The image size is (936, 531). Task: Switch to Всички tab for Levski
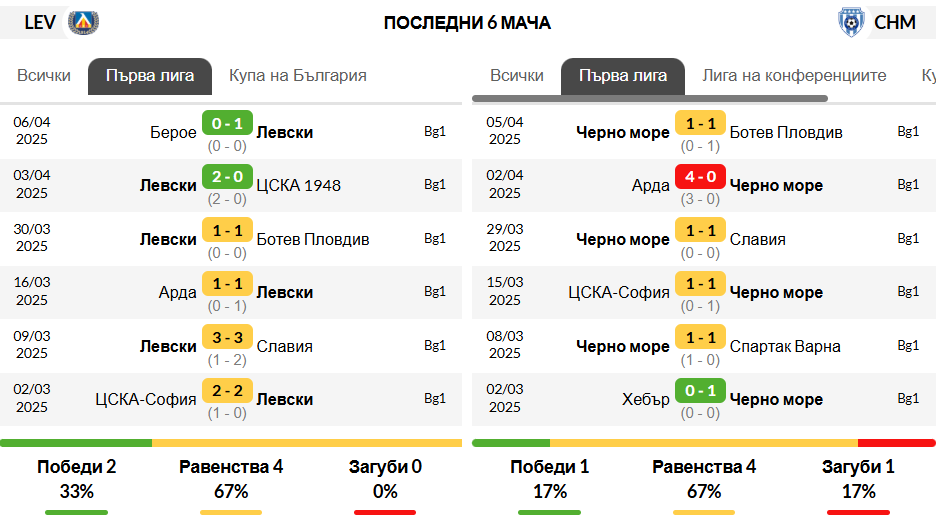point(44,76)
